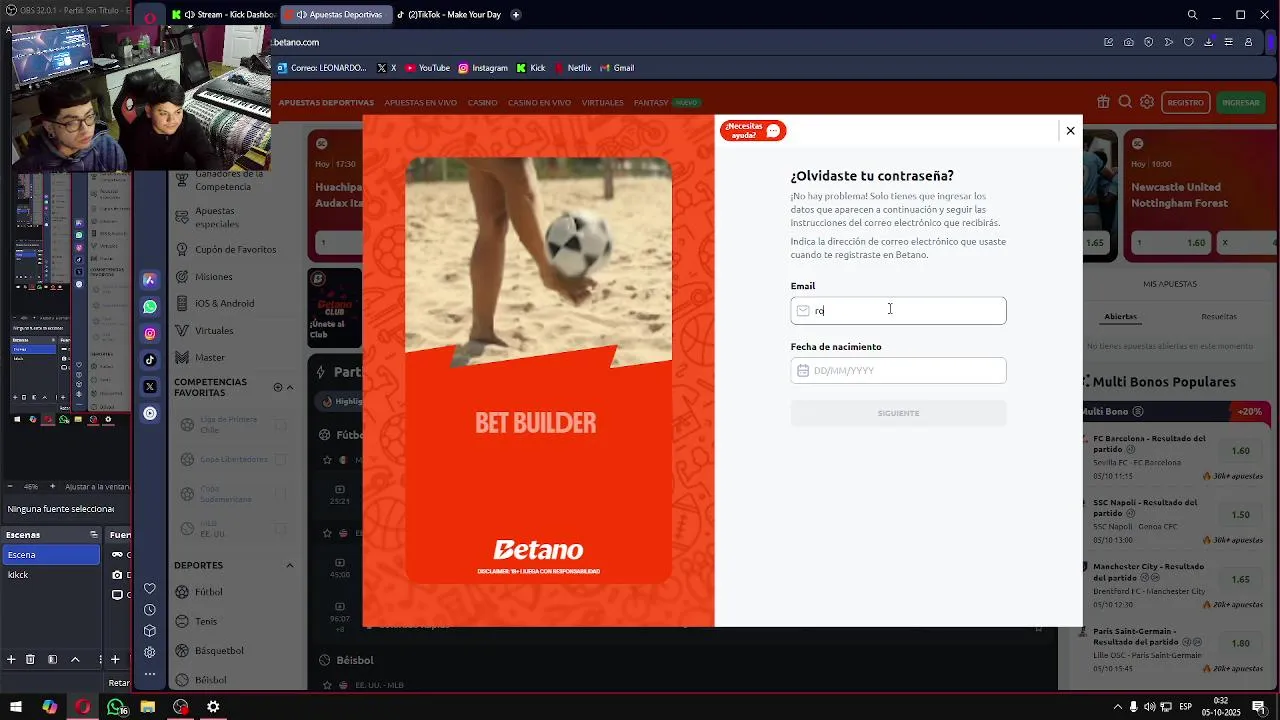Open Instagram in the Opera sidebar
Image resolution: width=1280 pixels, height=720 pixels.
coord(150,334)
